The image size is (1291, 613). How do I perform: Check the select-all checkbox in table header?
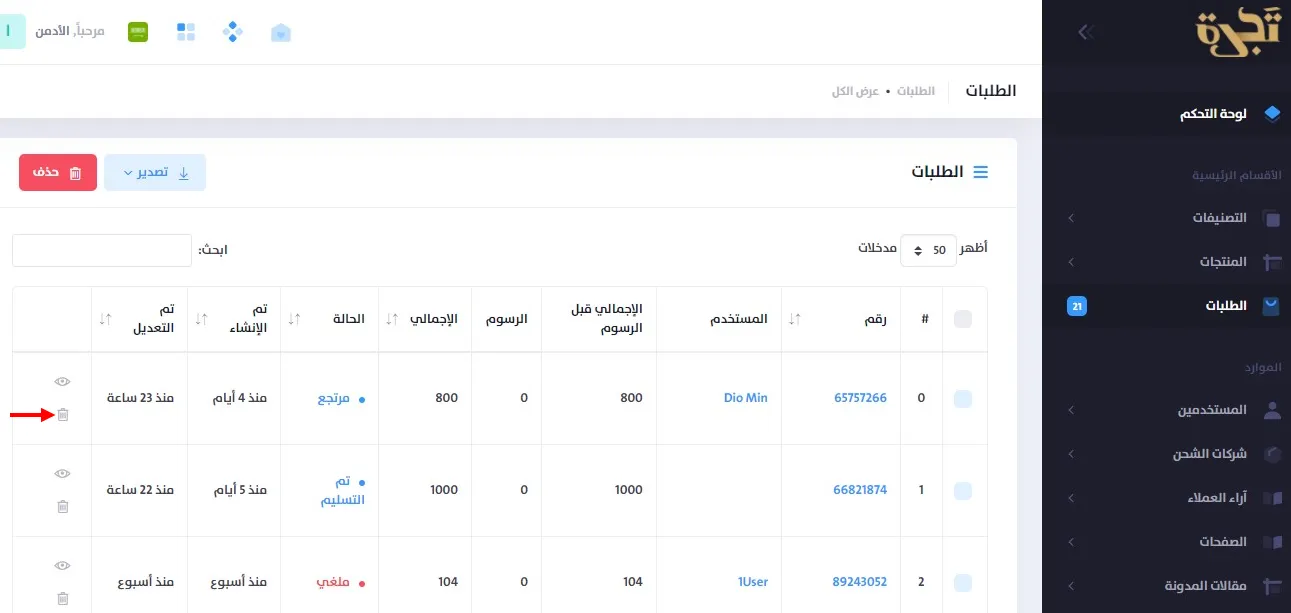(962, 318)
